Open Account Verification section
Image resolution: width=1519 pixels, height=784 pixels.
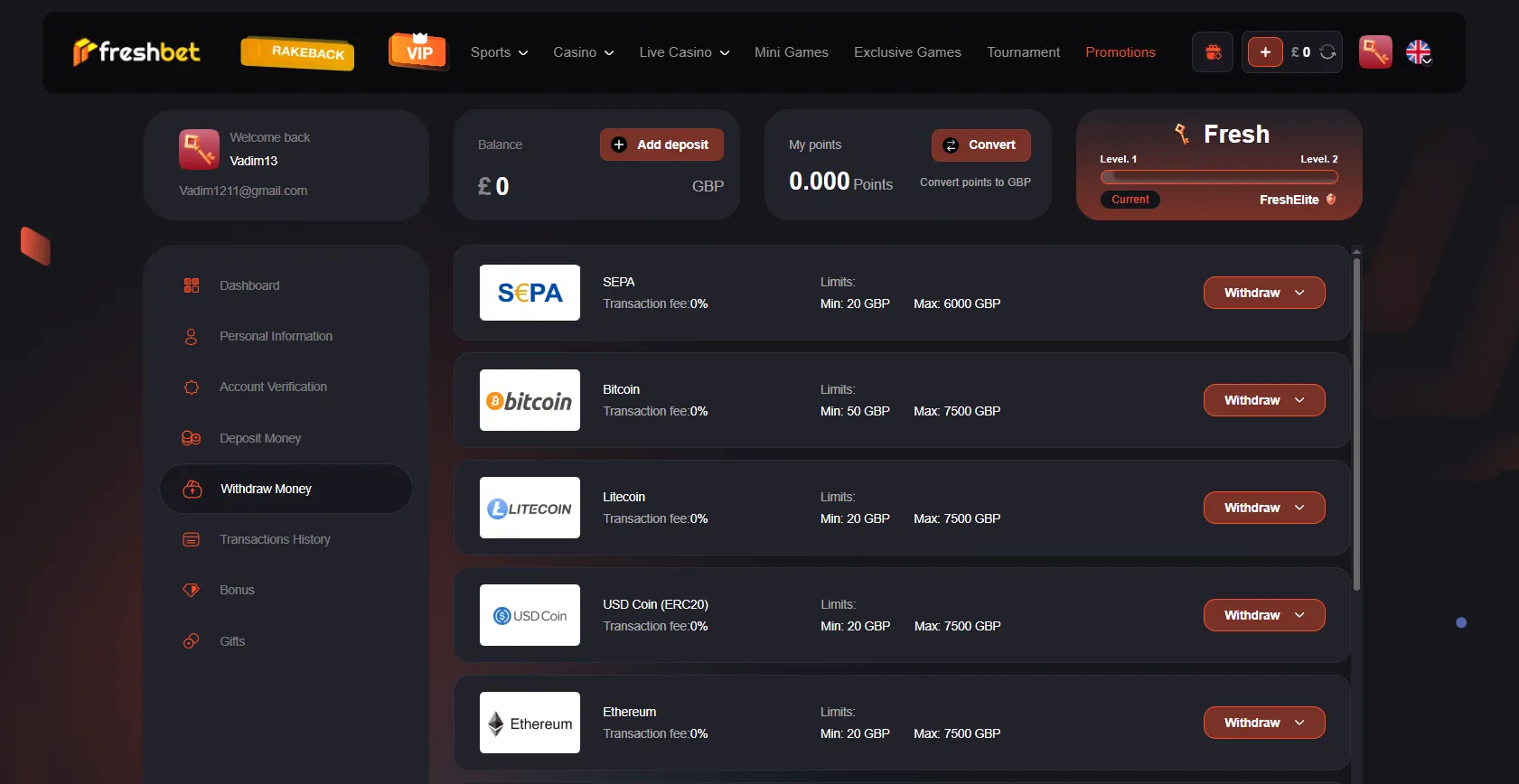tap(286, 387)
